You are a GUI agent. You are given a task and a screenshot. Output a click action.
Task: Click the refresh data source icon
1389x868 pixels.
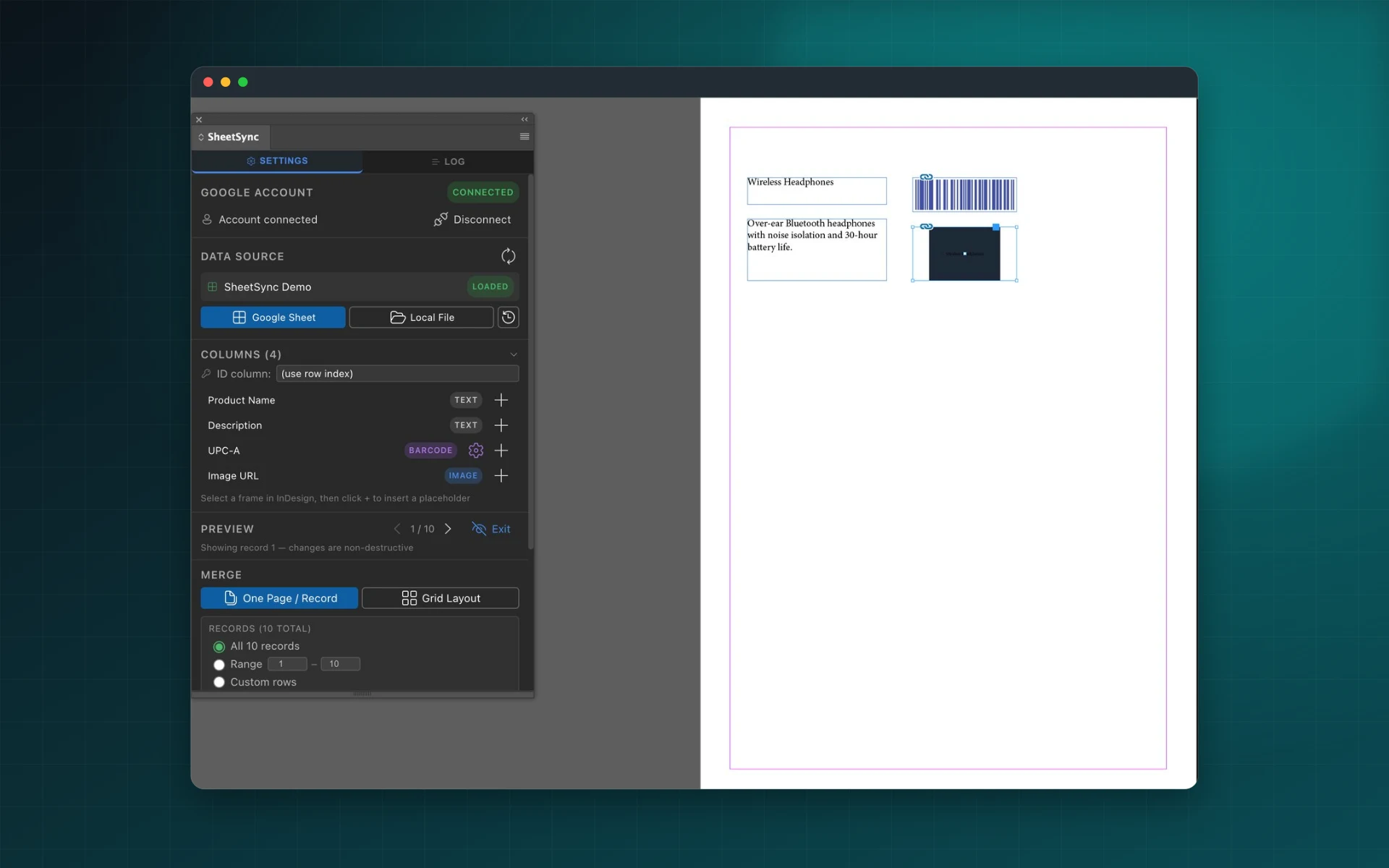[x=508, y=256]
